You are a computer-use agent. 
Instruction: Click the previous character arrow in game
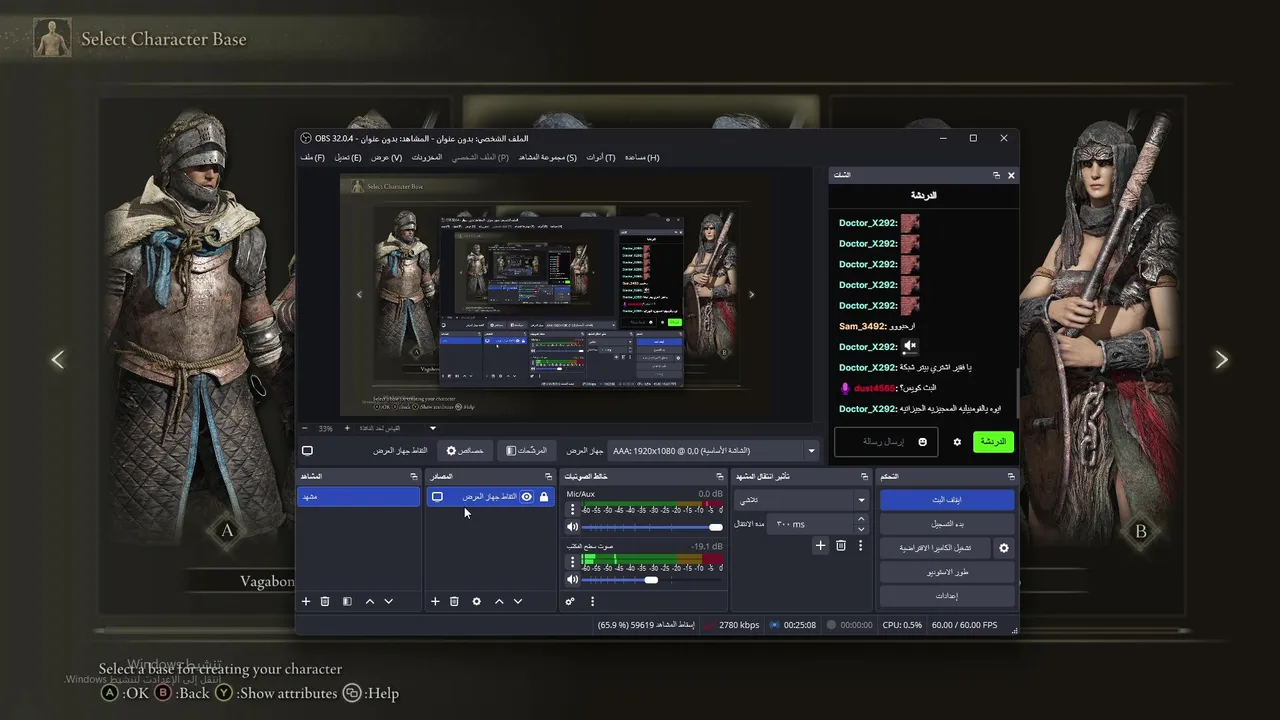[x=58, y=360]
